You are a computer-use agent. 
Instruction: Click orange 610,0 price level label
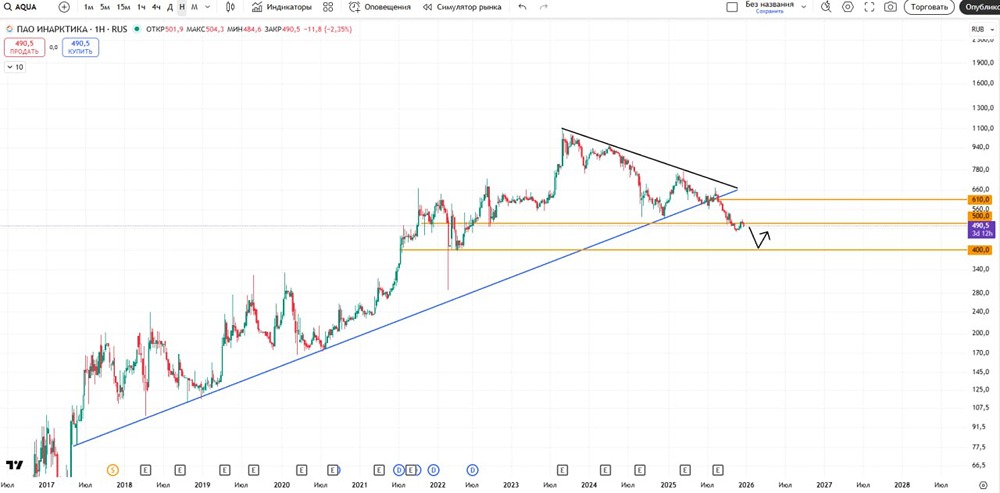coord(980,200)
